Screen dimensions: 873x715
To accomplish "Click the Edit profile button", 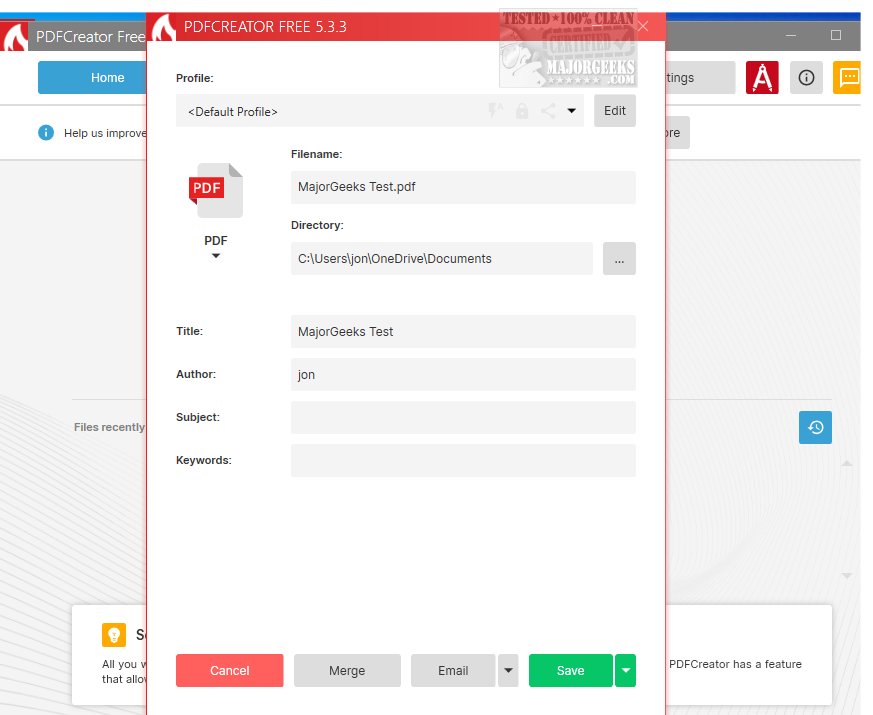I will coord(615,111).
